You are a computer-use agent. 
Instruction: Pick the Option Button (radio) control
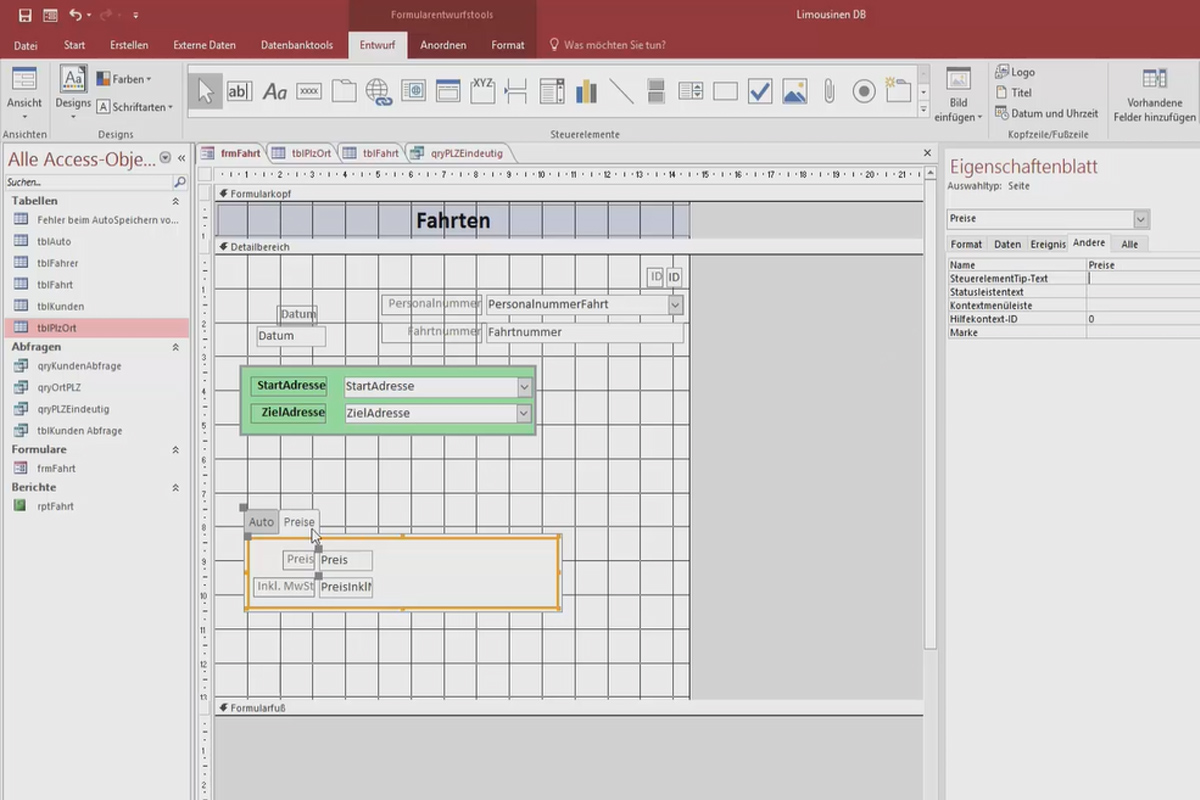pos(864,92)
